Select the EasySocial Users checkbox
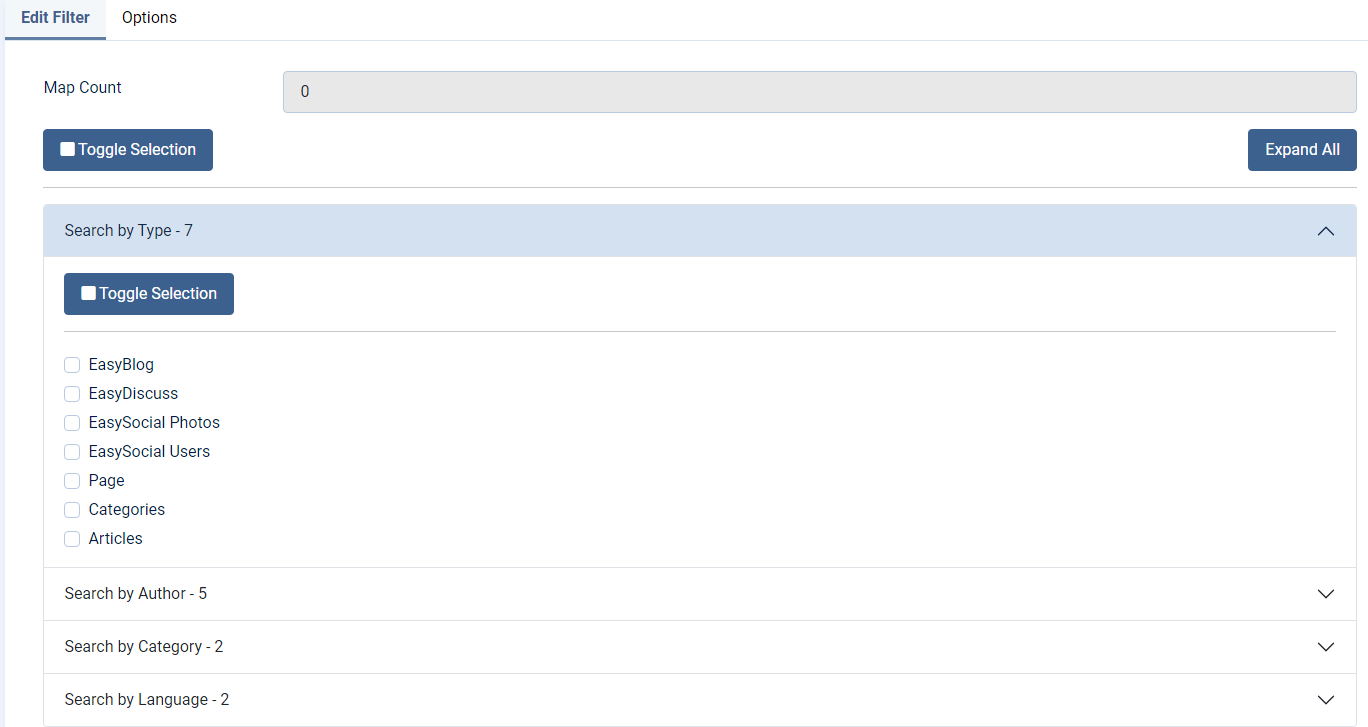1368x727 pixels. [72, 452]
